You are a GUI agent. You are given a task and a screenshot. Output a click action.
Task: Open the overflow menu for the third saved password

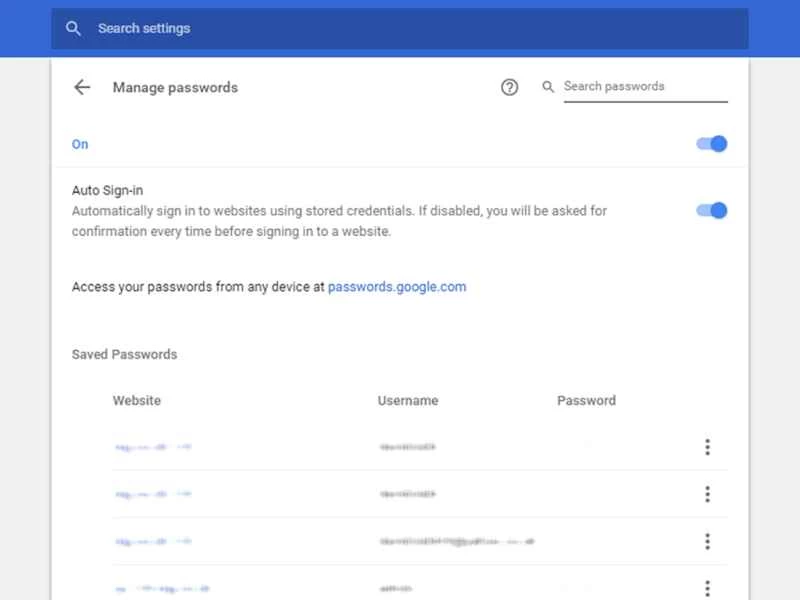point(707,540)
